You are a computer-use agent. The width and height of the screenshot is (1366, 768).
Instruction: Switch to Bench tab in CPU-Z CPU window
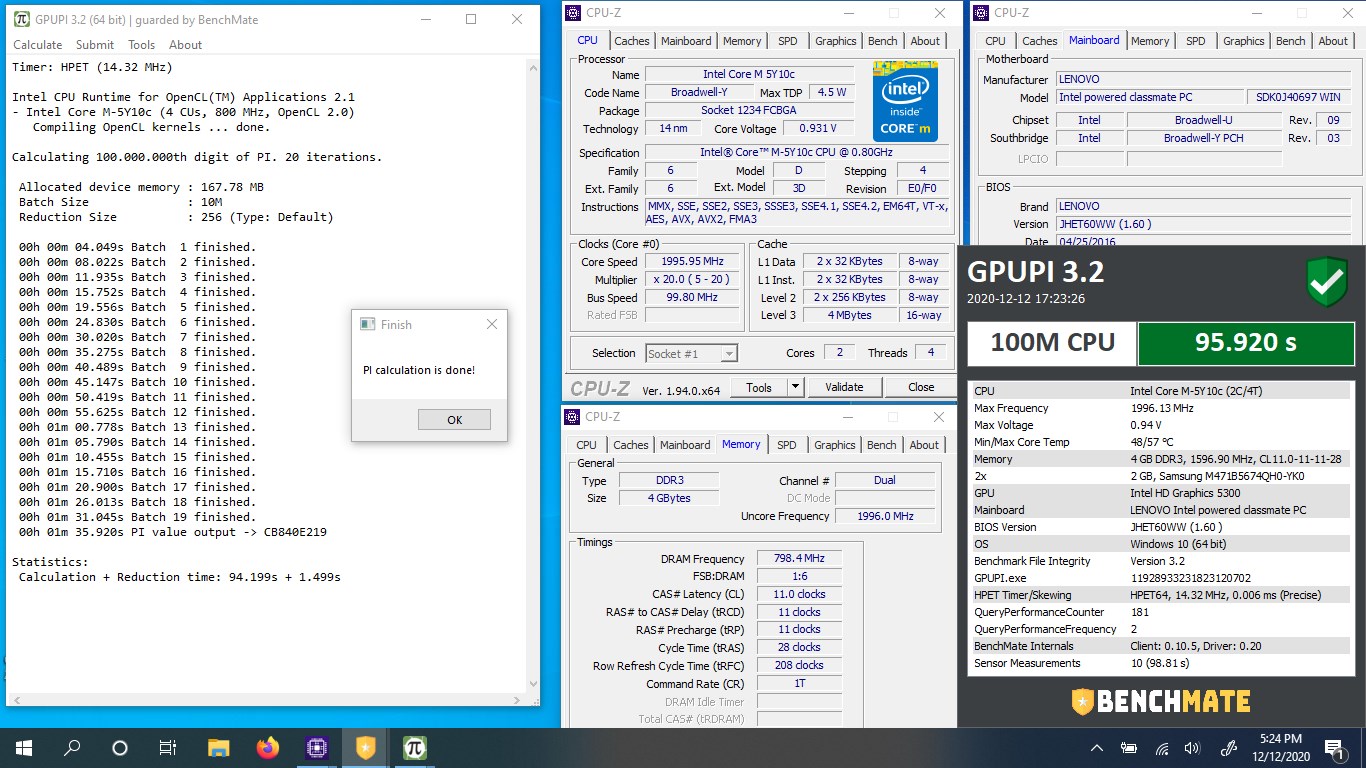click(x=882, y=41)
